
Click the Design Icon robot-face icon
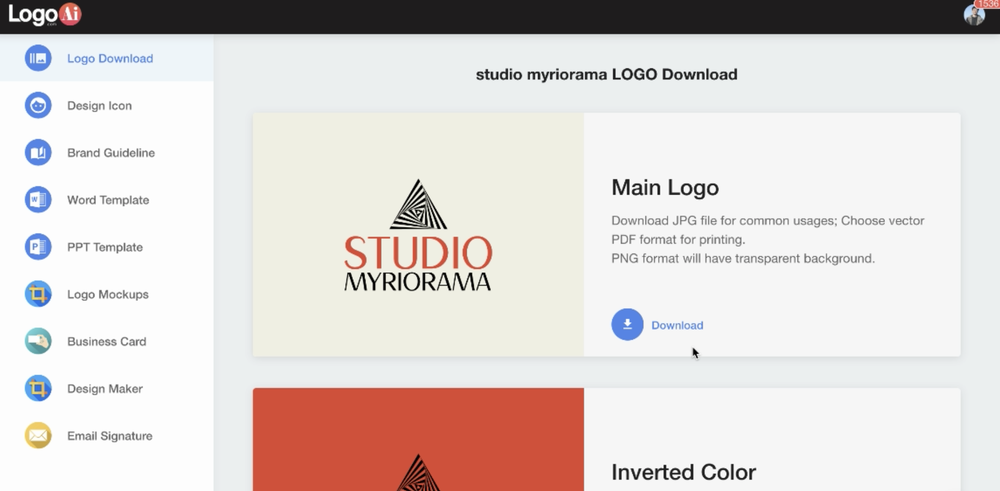[38, 105]
